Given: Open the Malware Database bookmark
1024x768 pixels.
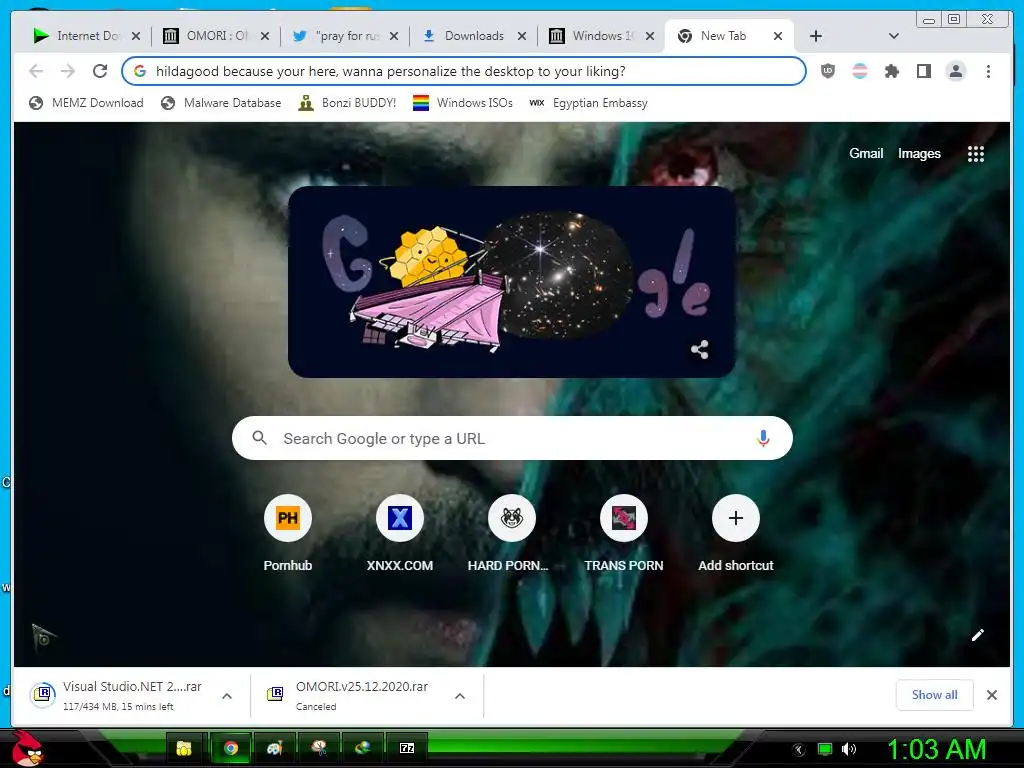Looking at the screenshot, I should [221, 103].
